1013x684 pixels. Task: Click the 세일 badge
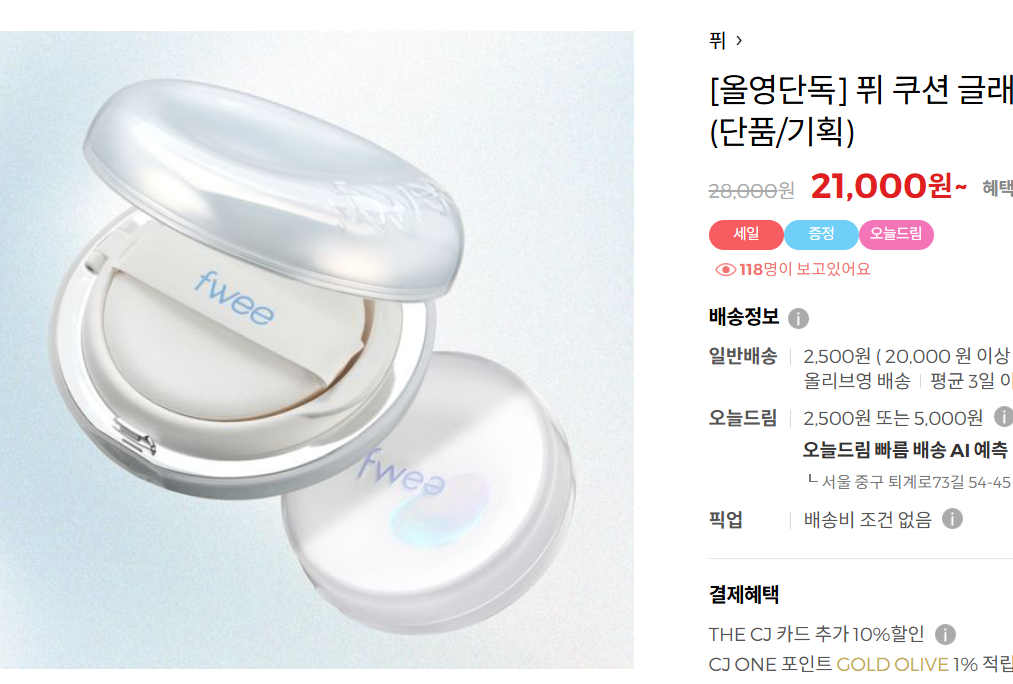[746, 234]
